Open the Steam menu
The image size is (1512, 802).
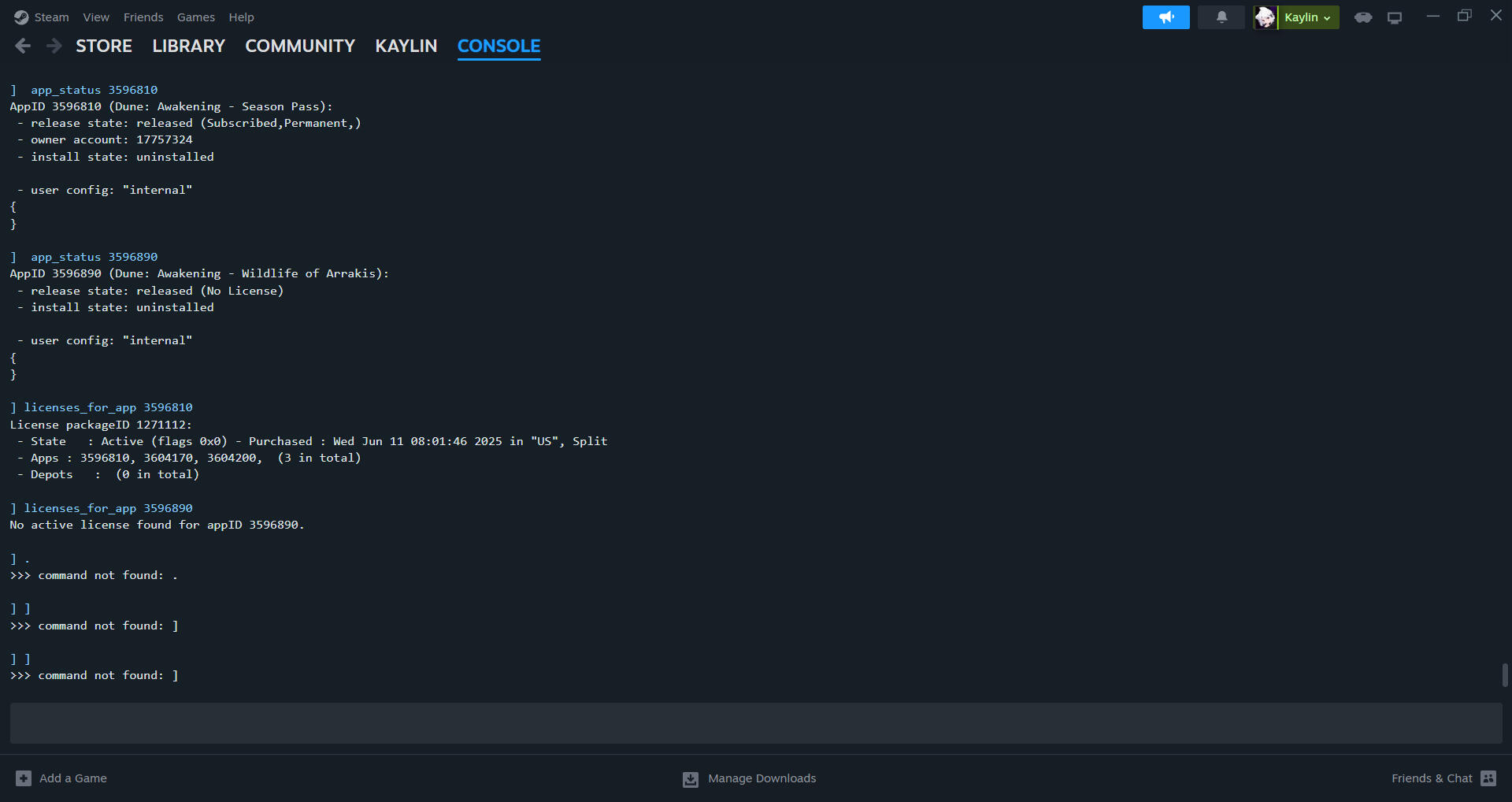coord(51,17)
